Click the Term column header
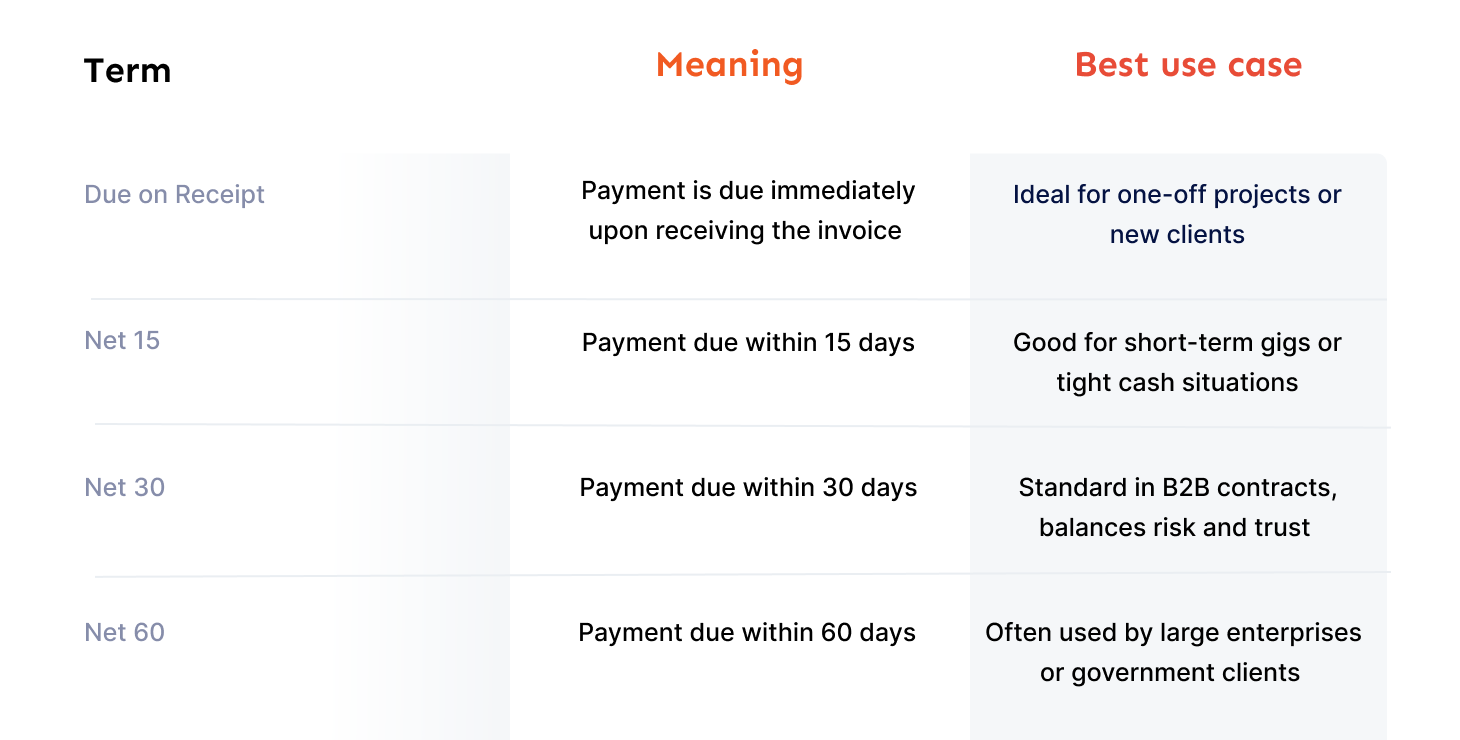Image resolution: width=1460 pixels, height=740 pixels. coord(127,71)
